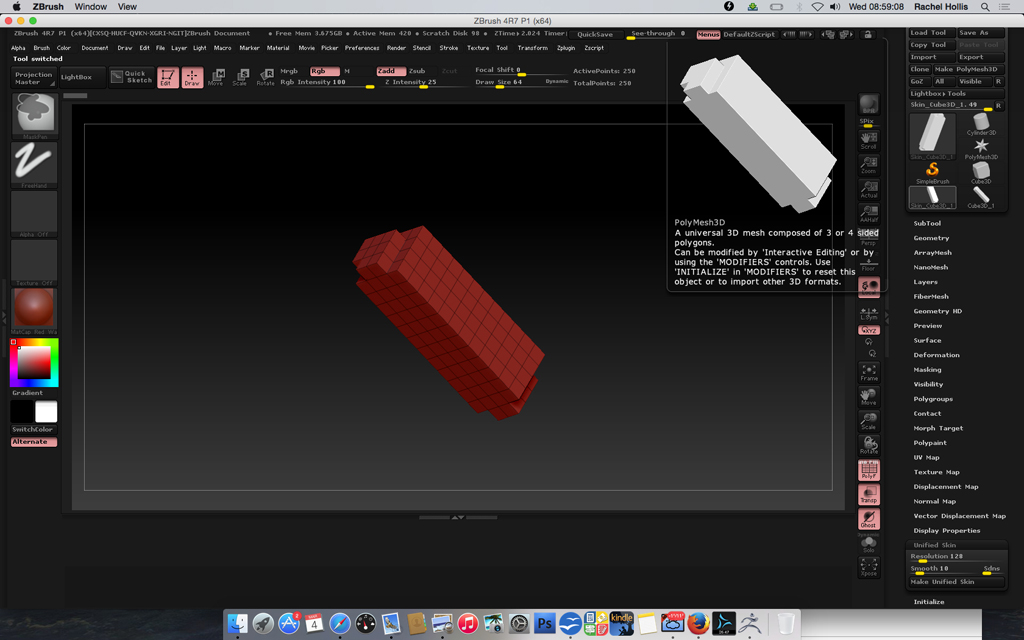Viewport: 1024px width, 640px height.
Task: Click the Make PolyMesh3D button
Action: click(x=967, y=69)
